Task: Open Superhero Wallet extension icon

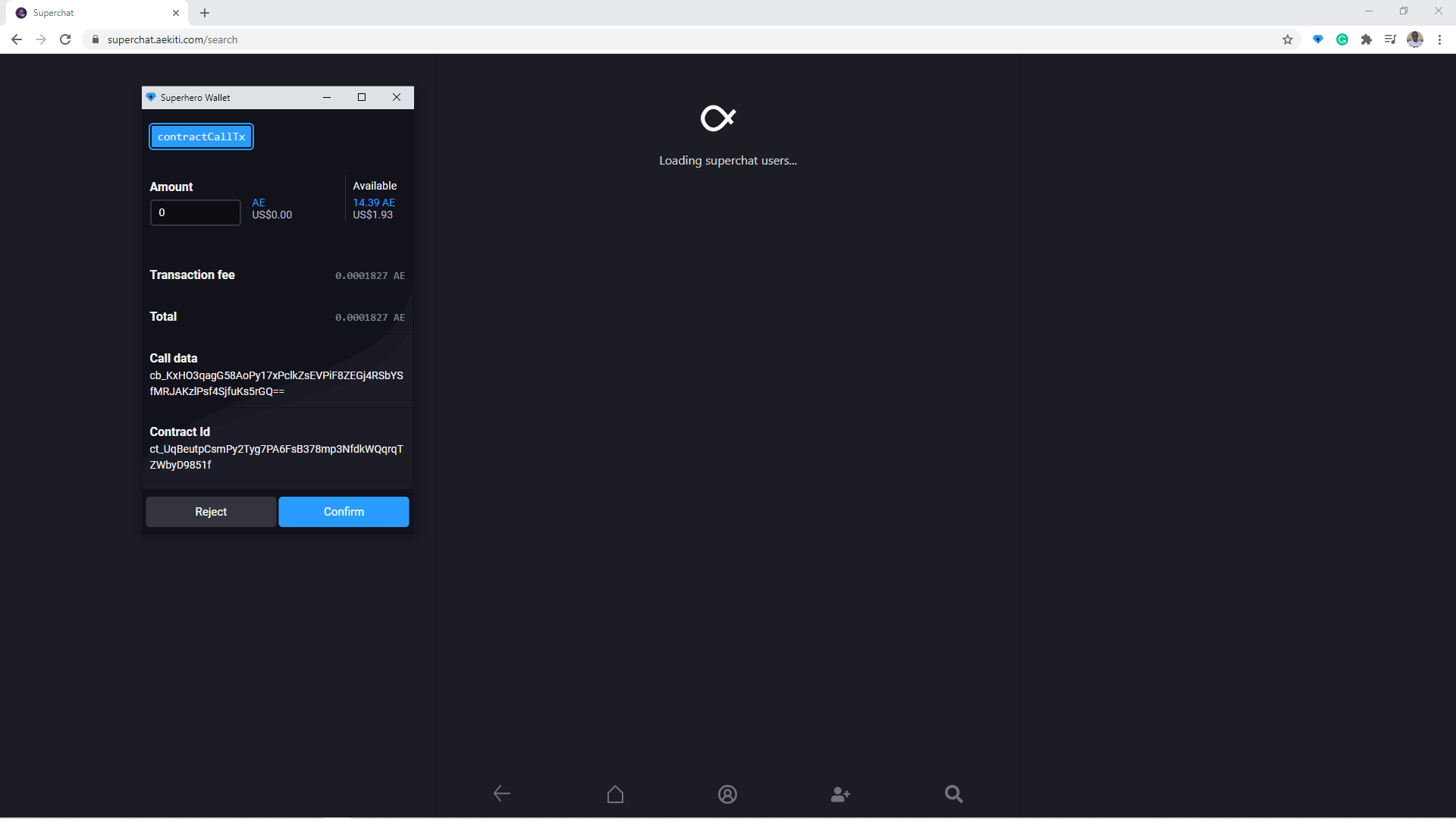Action: pos(1318,39)
